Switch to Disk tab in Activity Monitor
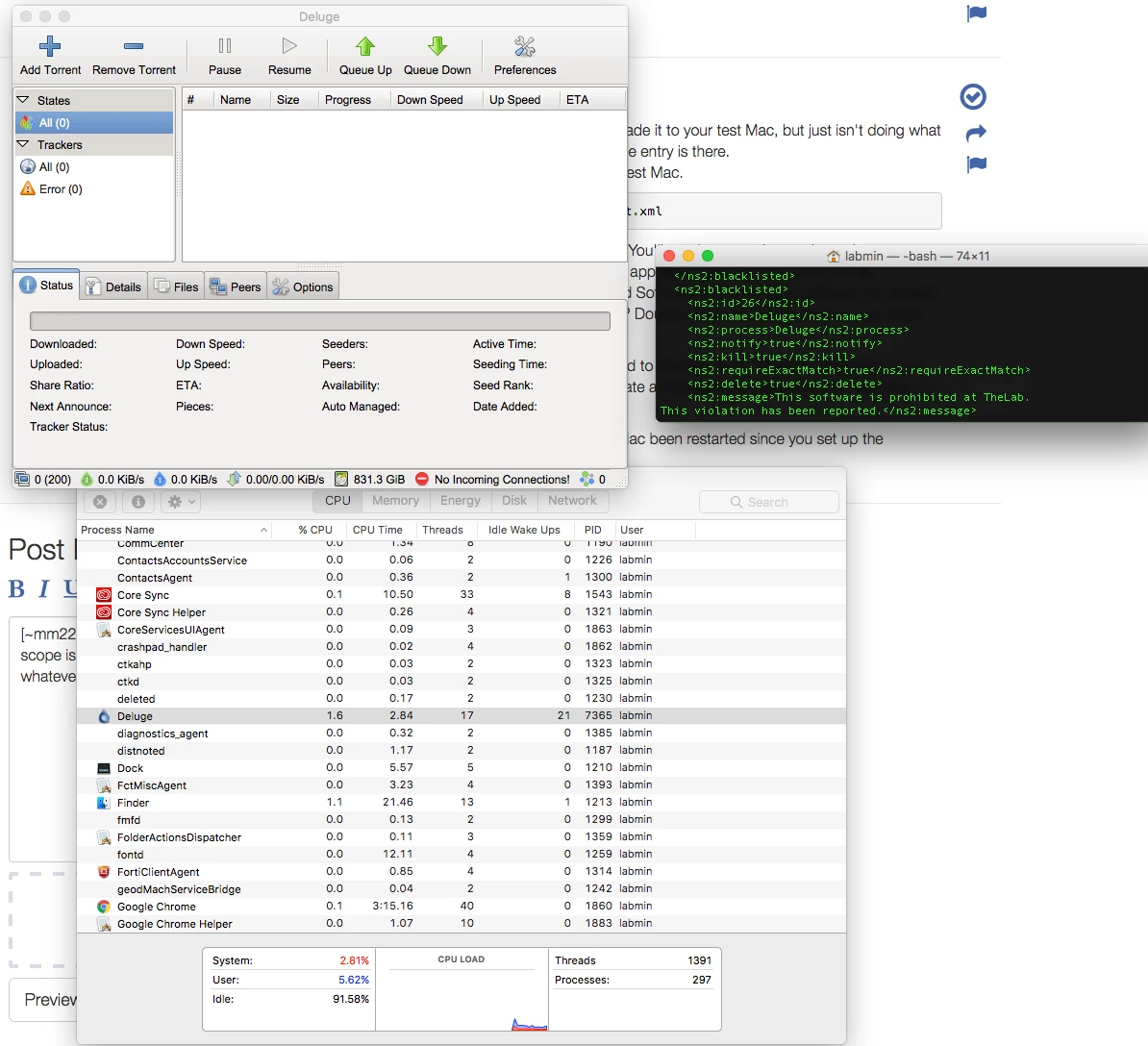1148x1046 pixels. pyautogui.click(x=514, y=501)
